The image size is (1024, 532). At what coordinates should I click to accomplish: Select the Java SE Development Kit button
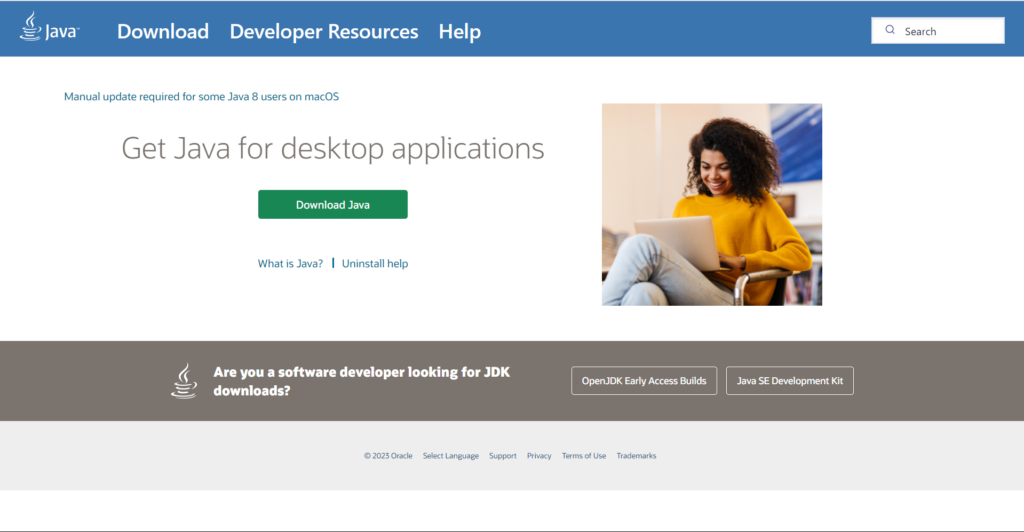(x=790, y=381)
